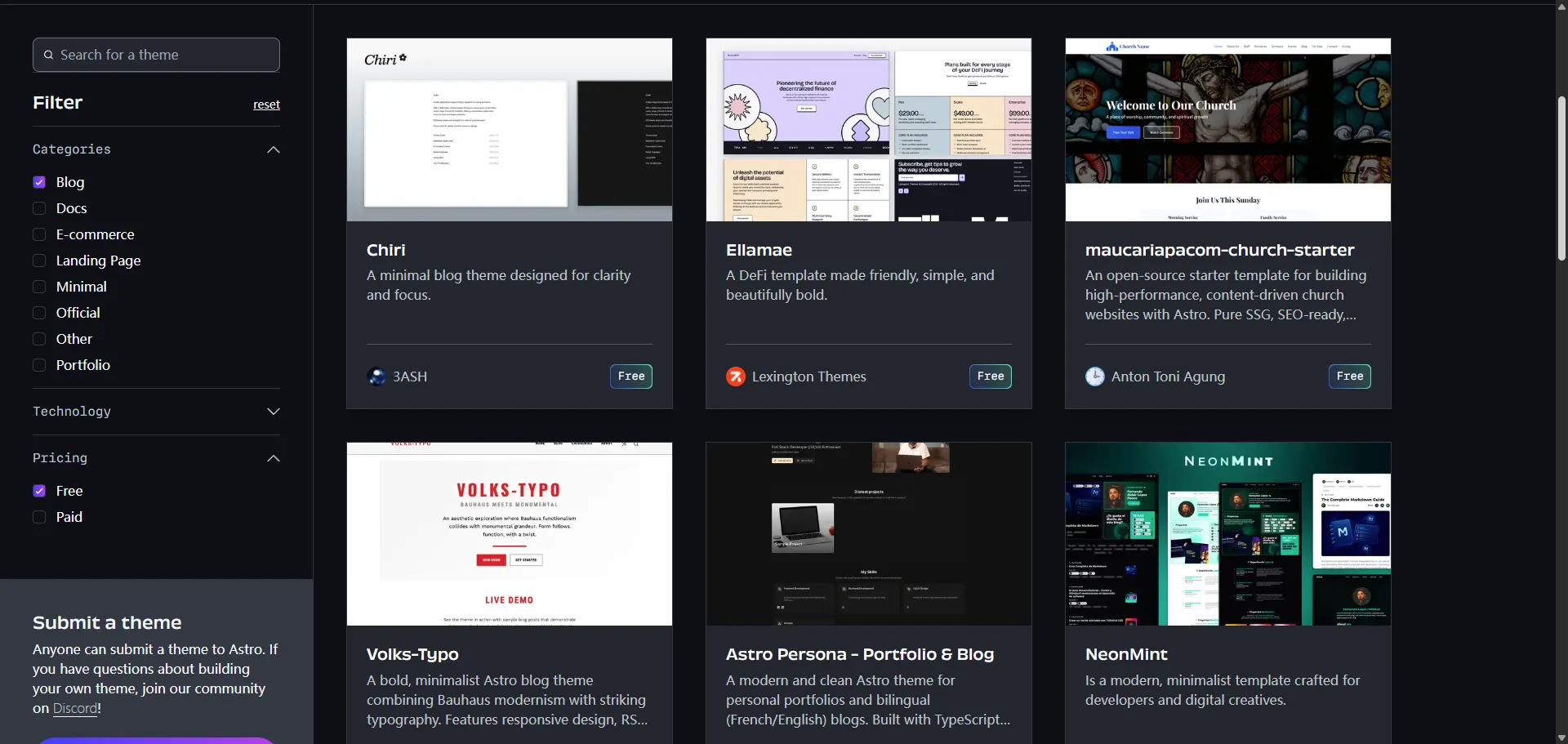Collapse the Categories filter section
Image resolution: width=1568 pixels, height=744 pixels.
[x=274, y=149]
